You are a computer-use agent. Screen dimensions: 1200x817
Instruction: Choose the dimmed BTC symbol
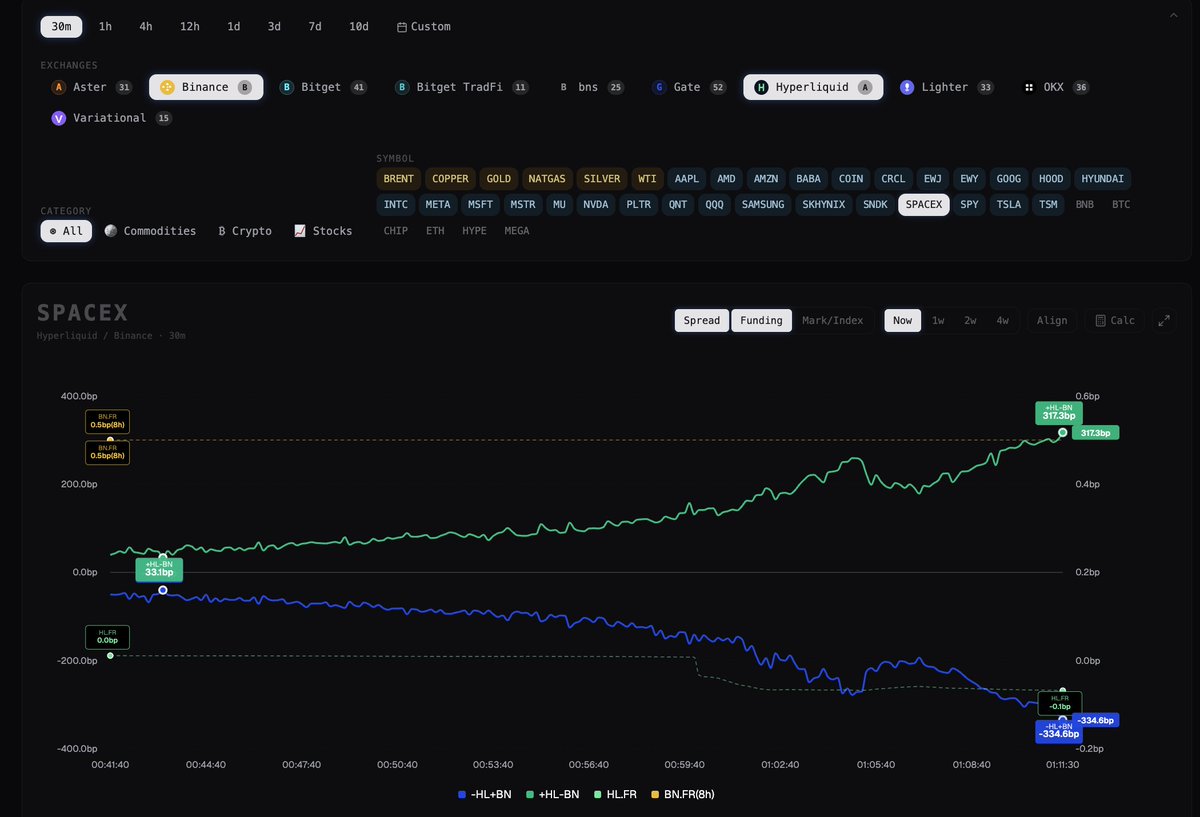pyautogui.click(x=1121, y=204)
